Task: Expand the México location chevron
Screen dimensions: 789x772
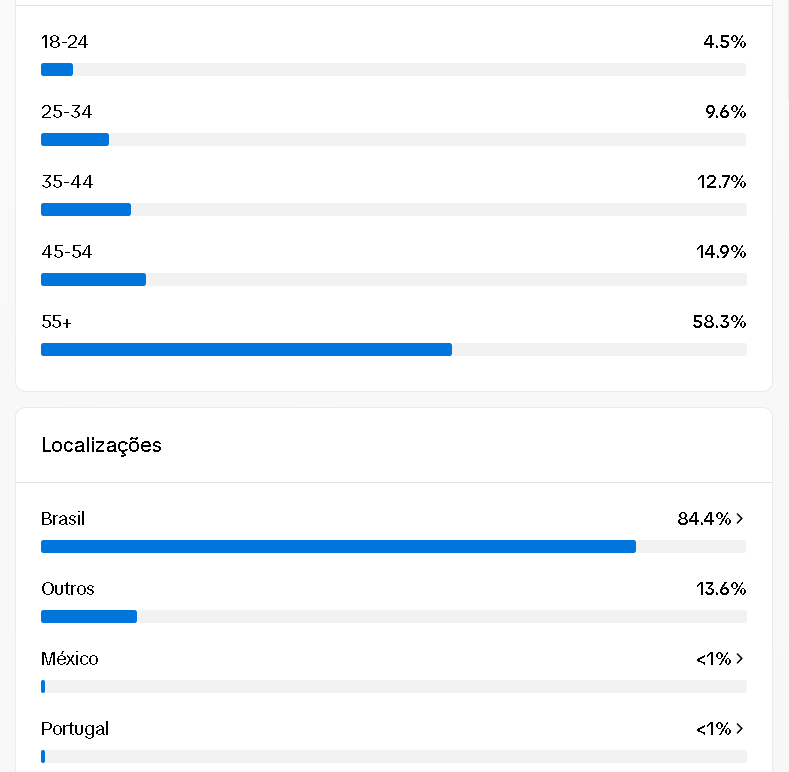Action: click(x=740, y=659)
